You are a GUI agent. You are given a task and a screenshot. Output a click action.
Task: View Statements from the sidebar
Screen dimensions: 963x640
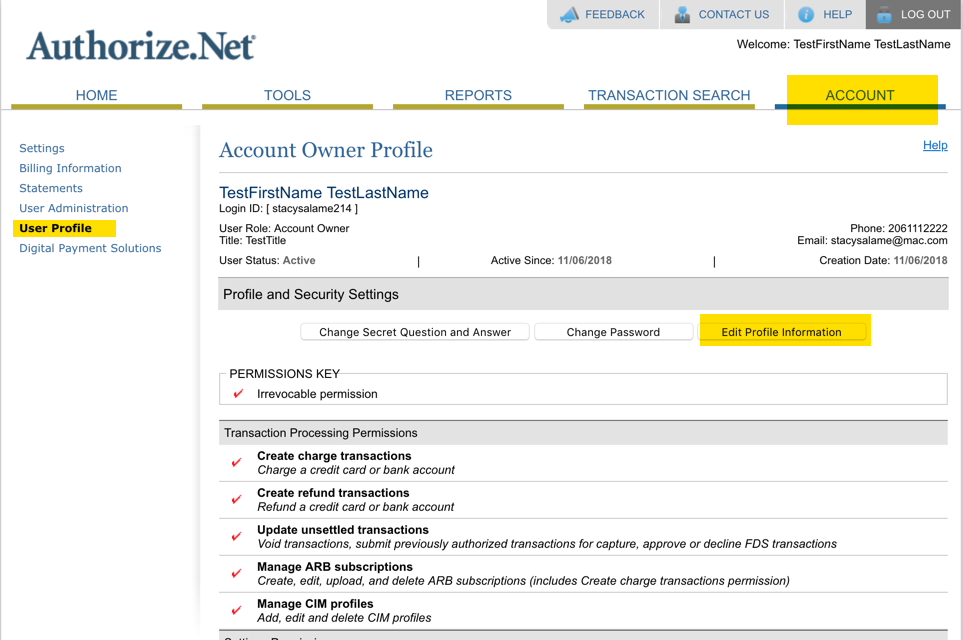(x=51, y=188)
